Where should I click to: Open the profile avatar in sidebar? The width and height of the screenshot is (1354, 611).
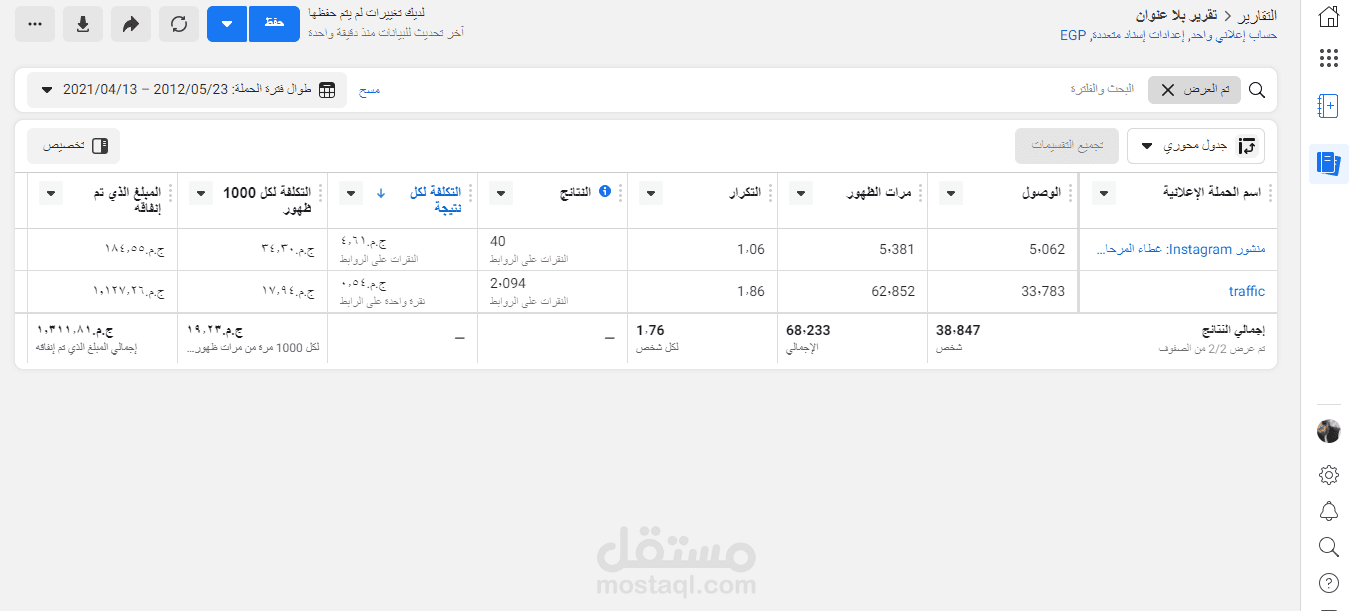point(1329,431)
